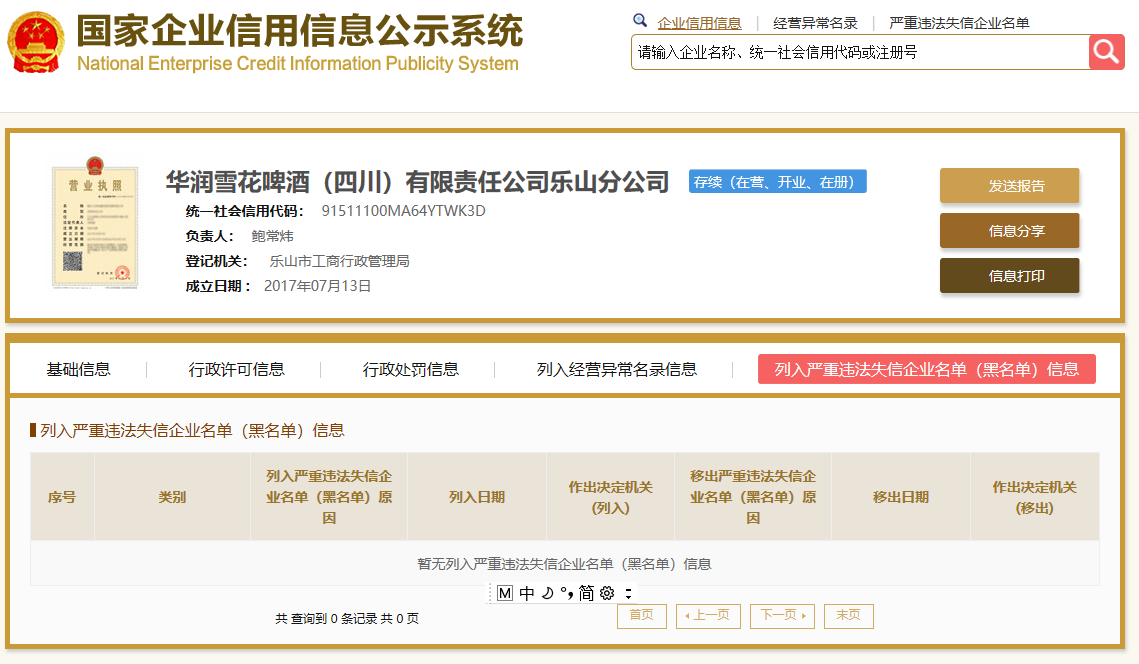Click the responsible person name 鲍常炜
The height and width of the screenshot is (664, 1139).
[x=272, y=236]
